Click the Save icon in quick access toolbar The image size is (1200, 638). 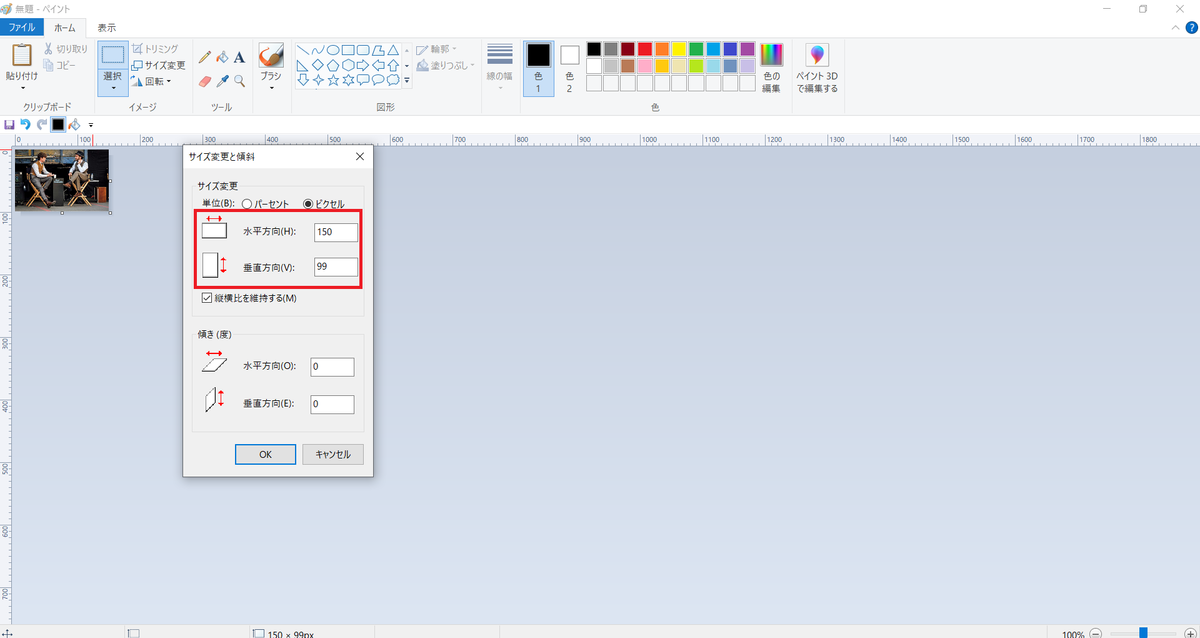tap(9, 124)
